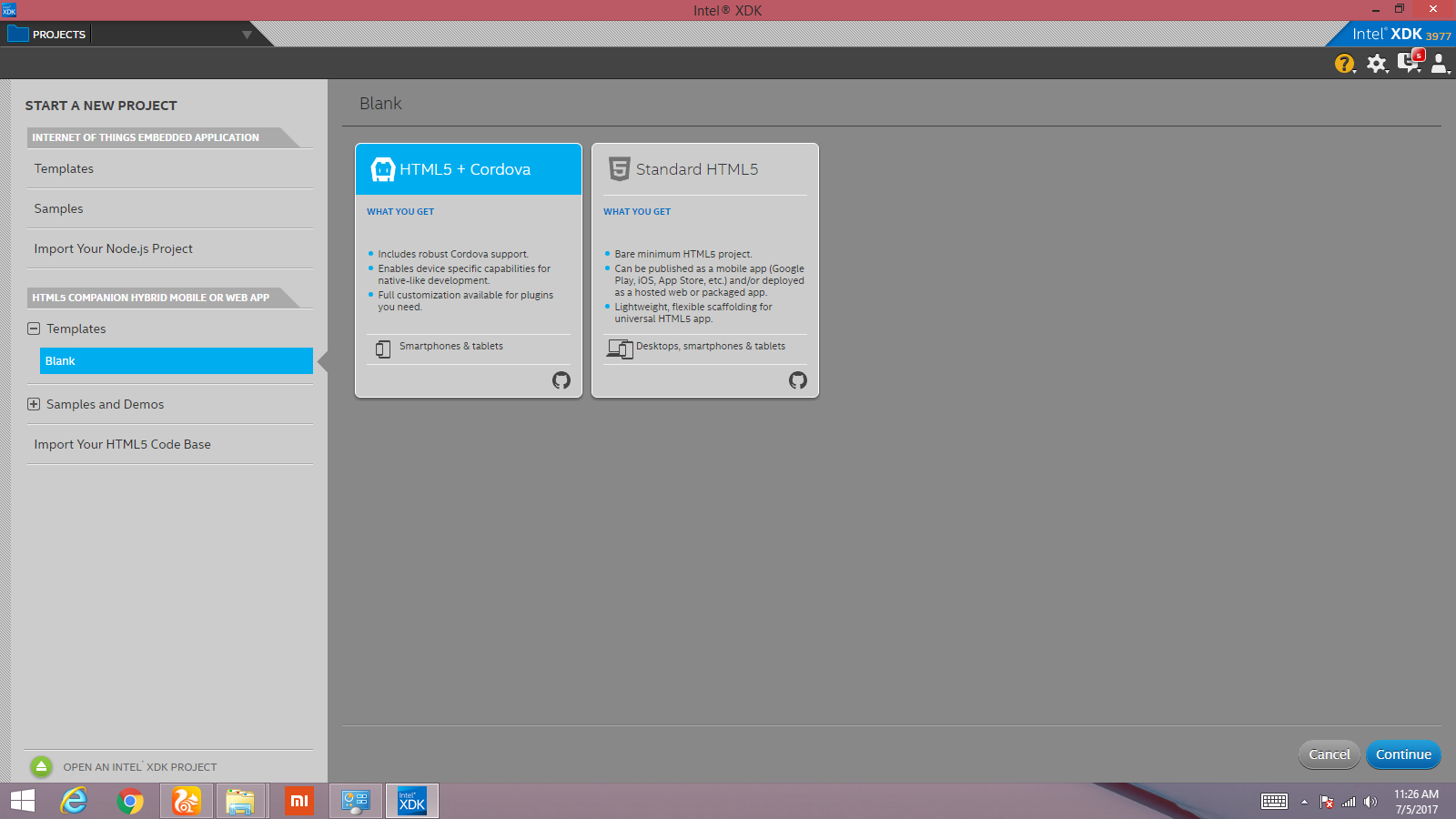Expand the Samples and Demos section
Viewport: 1456px width, 819px height.
click(x=34, y=404)
